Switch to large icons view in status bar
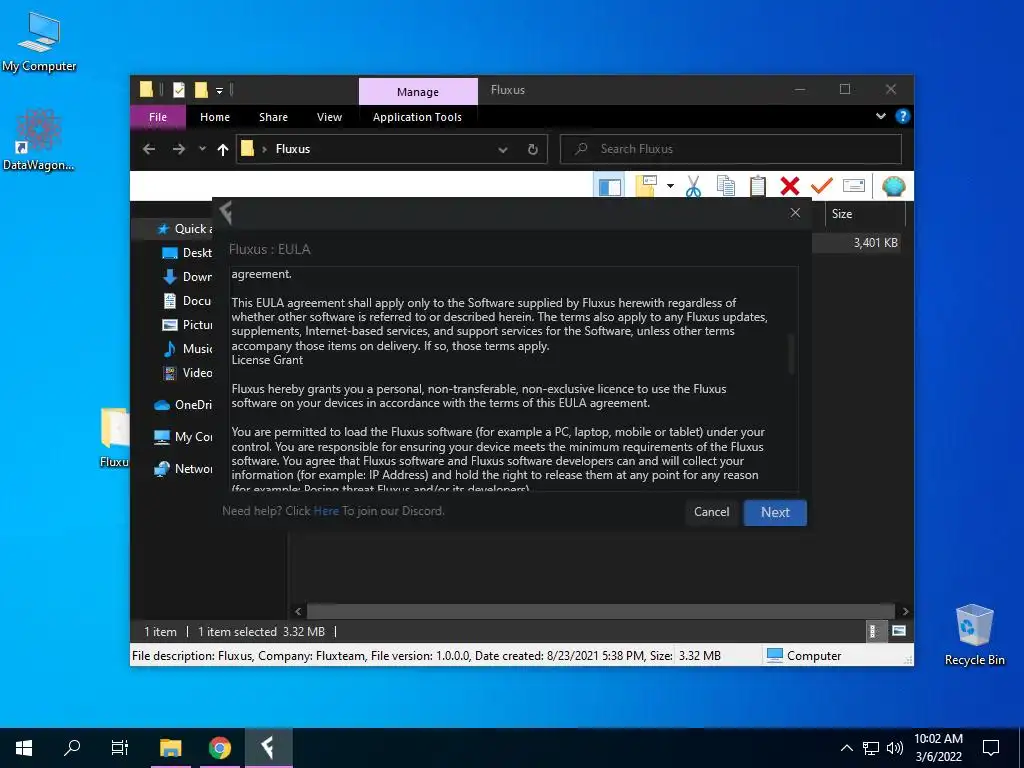Screen dimensions: 1024x768 899,631
